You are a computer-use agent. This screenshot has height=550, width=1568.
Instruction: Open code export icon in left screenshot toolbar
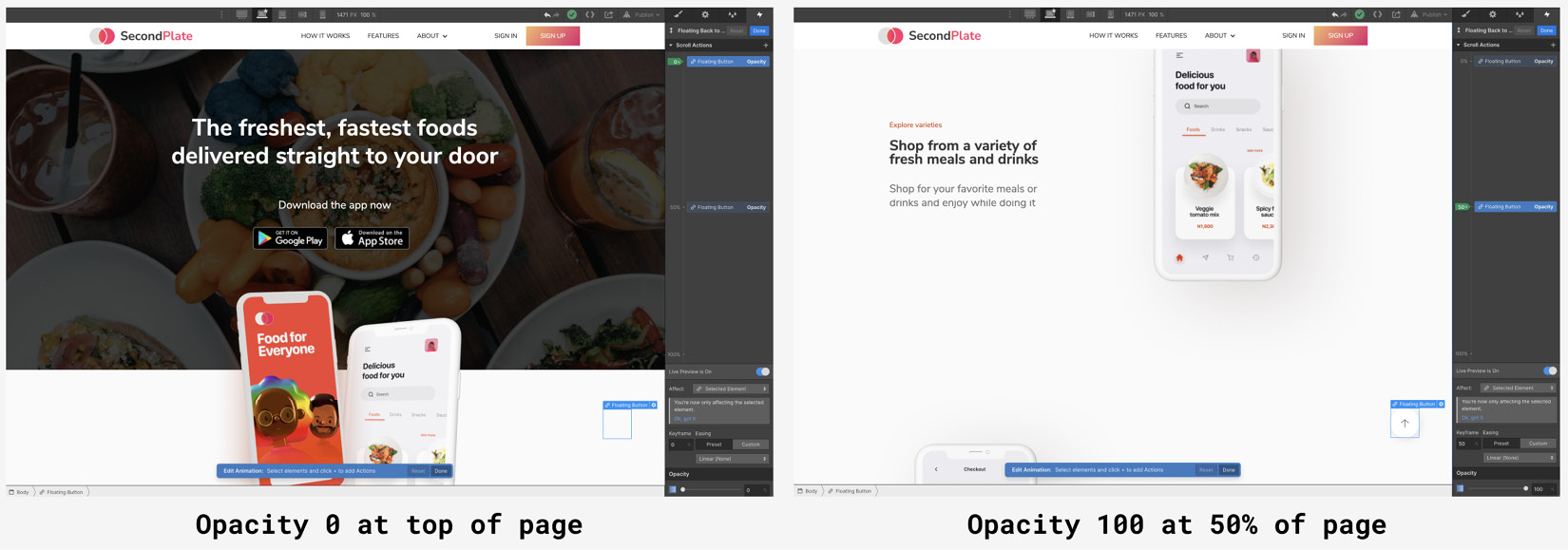[x=590, y=14]
